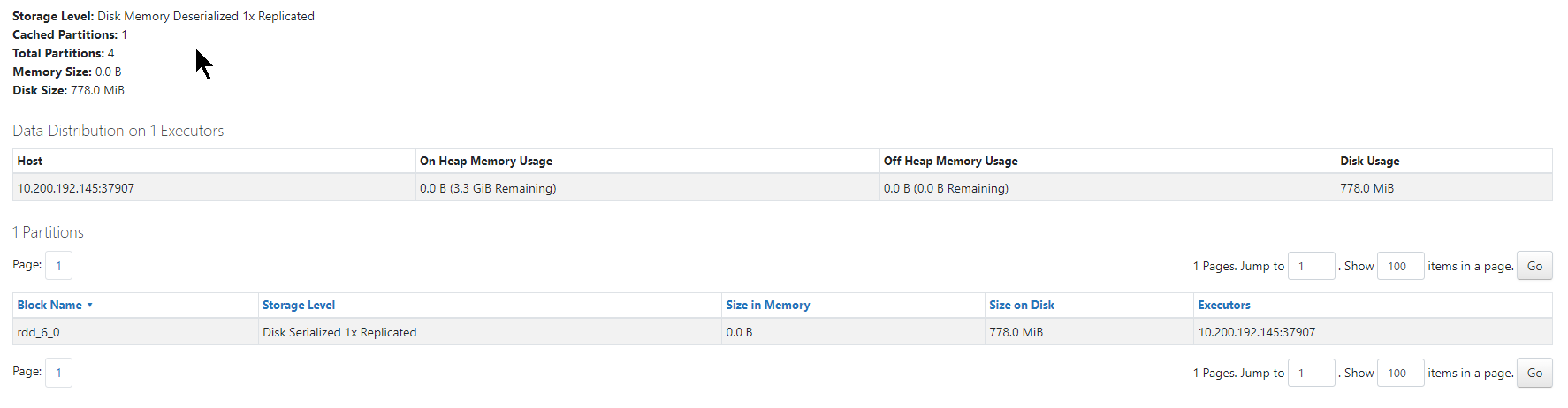Sort the table by Storage Level
This screenshot has height=408, width=1568.
[299, 306]
